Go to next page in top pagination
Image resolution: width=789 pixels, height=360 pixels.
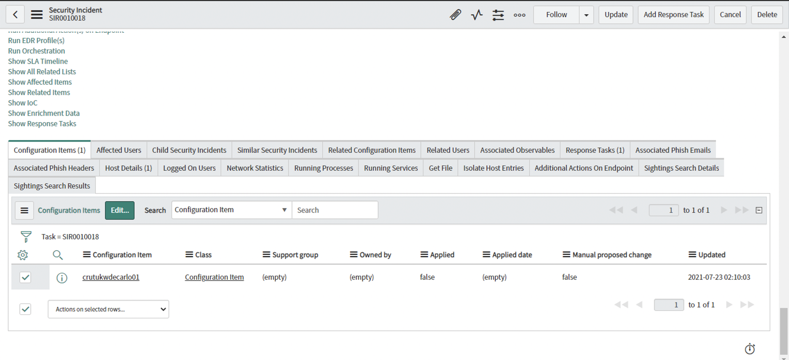(724, 210)
